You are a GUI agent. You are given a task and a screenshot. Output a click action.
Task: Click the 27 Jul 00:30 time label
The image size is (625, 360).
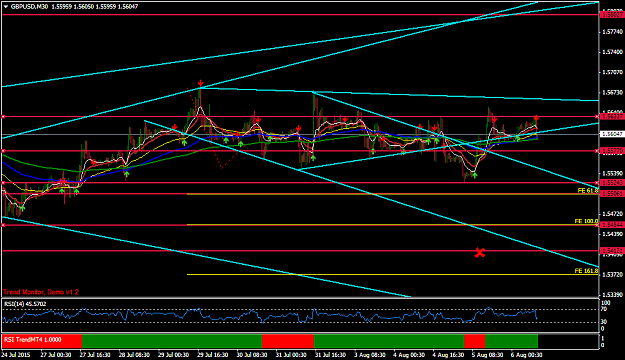click(56, 354)
